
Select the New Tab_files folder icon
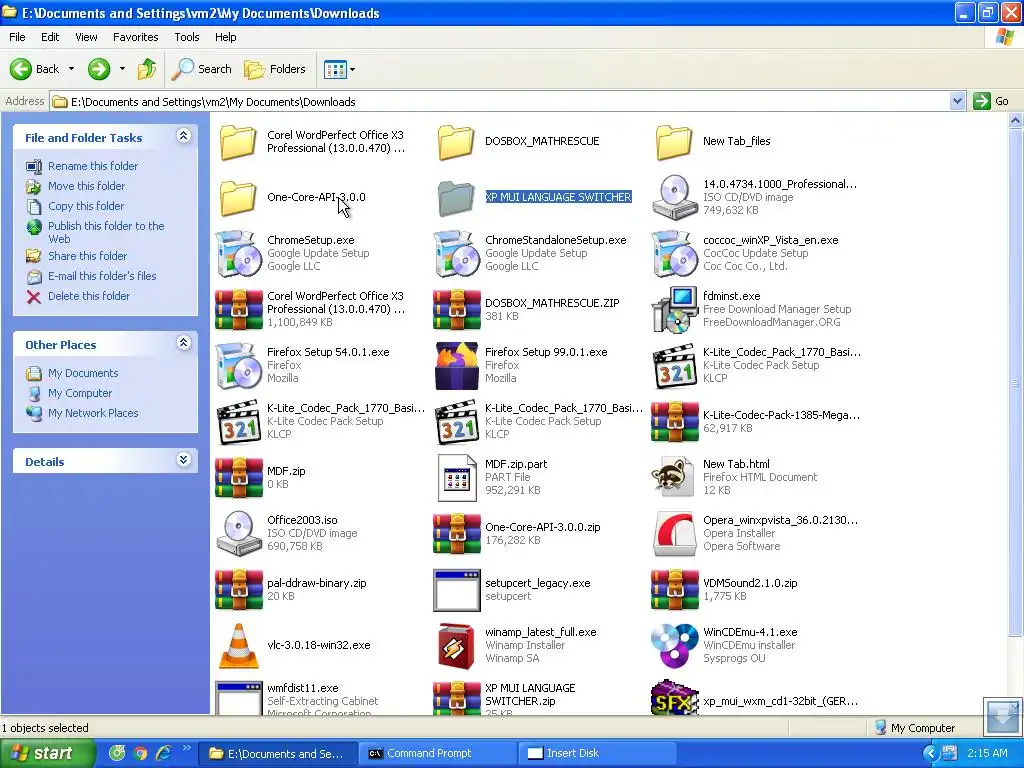coord(674,142)
